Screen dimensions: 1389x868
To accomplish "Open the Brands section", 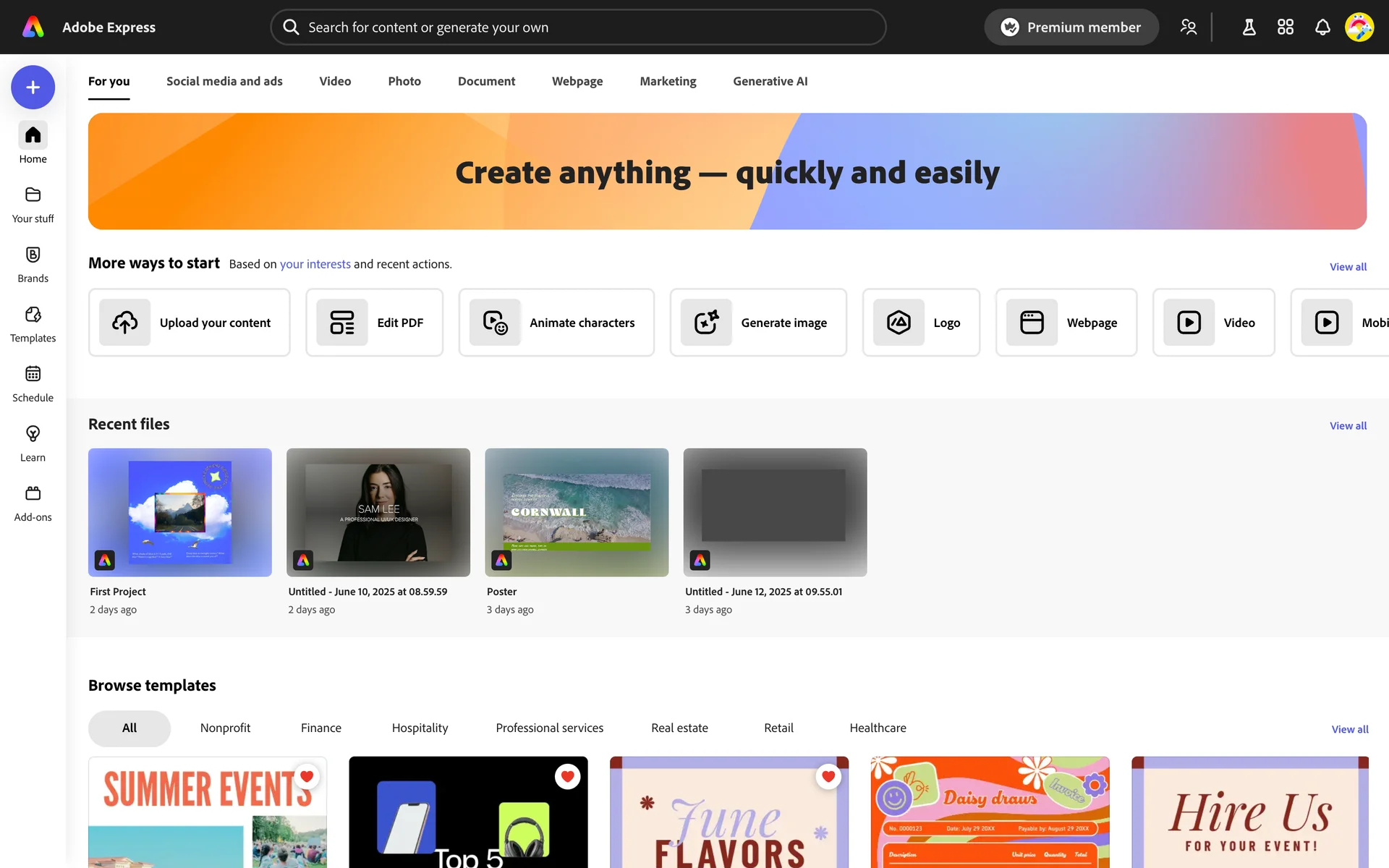I will click(x=33, y=263).
